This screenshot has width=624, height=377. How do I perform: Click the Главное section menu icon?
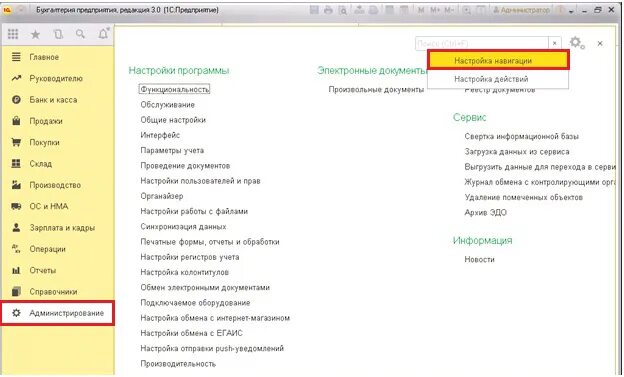[16, 57]
